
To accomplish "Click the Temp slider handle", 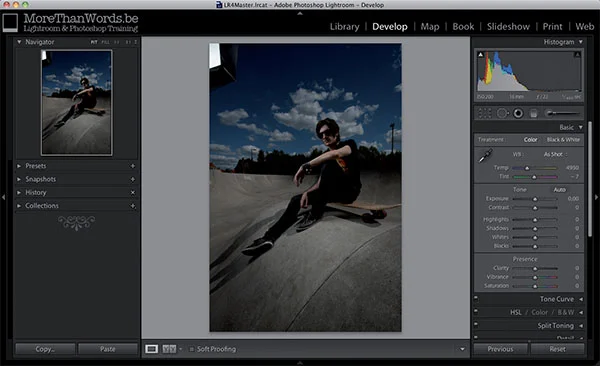I will [527, 168].
